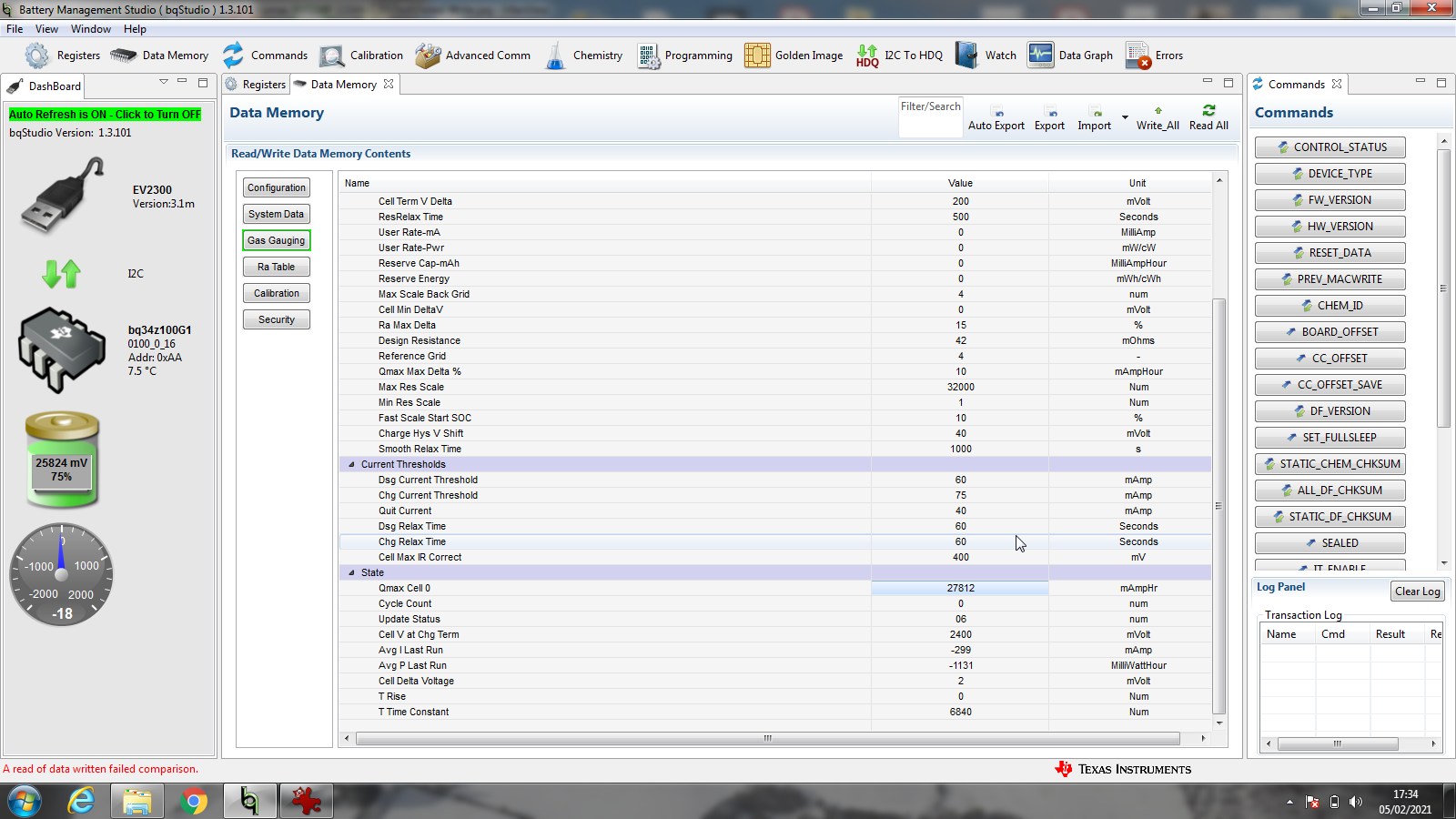Click the bq34z100G1 chip icon
The height and width of the screenshot is (819, 1456).
click(62, 350)
